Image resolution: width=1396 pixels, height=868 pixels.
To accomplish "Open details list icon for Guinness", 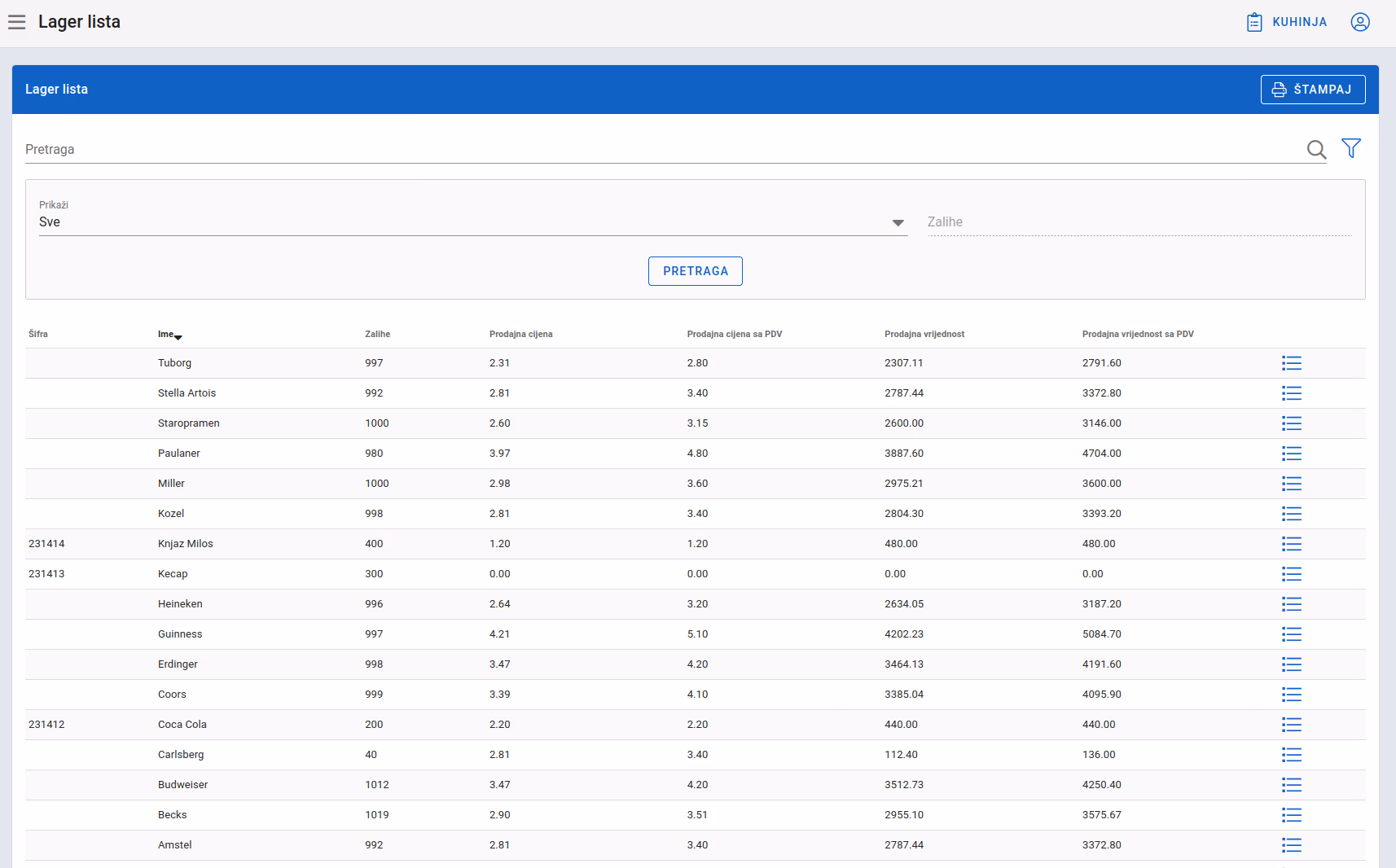I will coord(1292,634).
